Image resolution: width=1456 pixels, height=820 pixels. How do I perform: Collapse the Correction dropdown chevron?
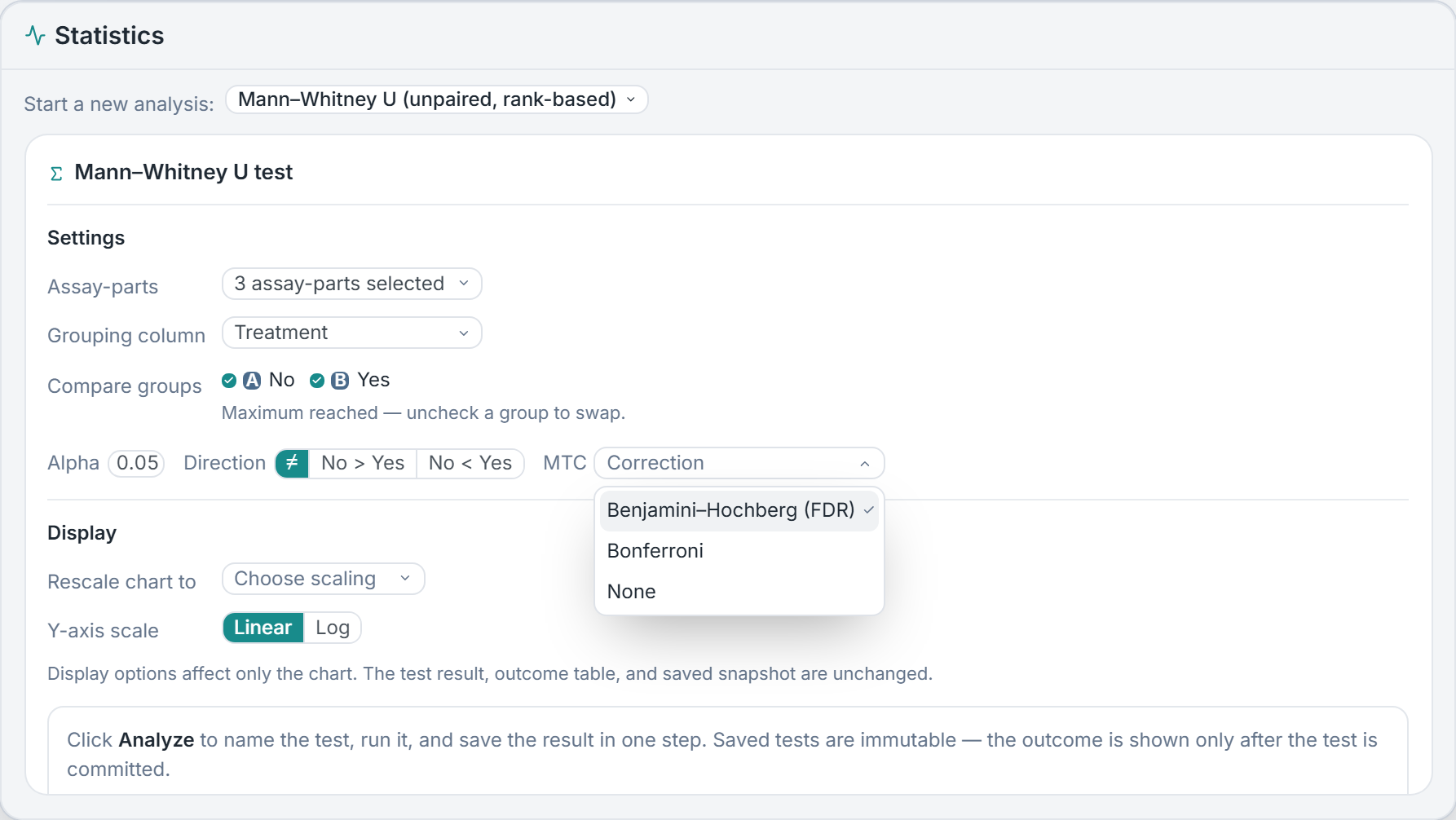click(x=865, y=464)
